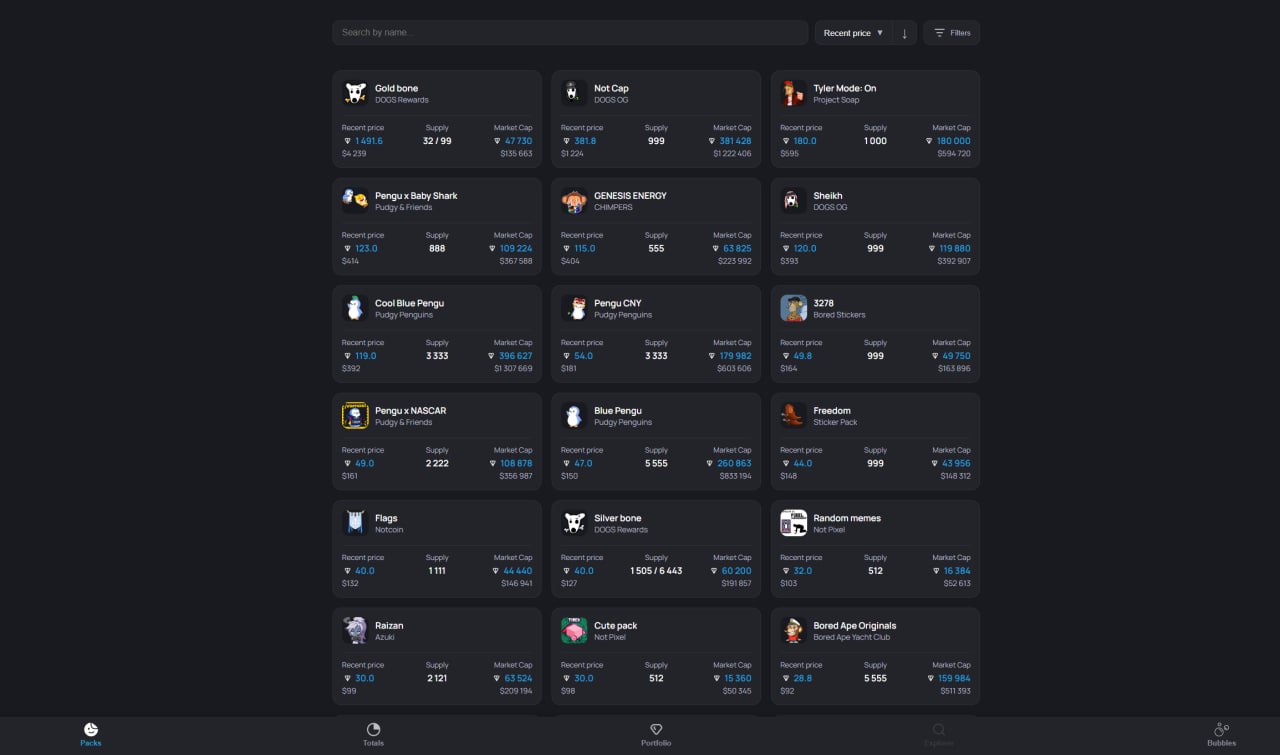Select the GENESIS ENERGY pack icon

(x=574, y=200)
